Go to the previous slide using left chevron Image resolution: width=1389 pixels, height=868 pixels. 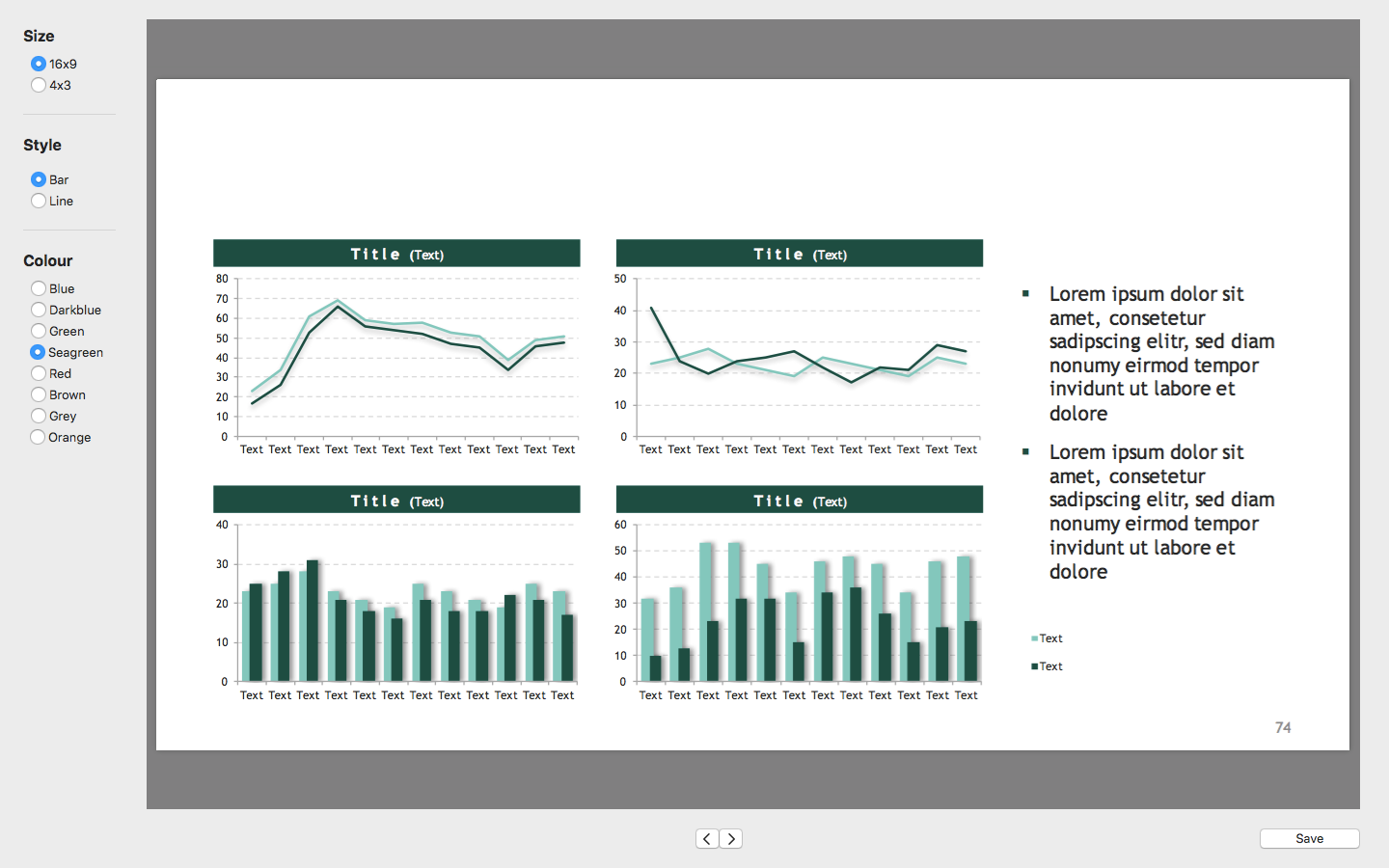click(x=707, y=839)
